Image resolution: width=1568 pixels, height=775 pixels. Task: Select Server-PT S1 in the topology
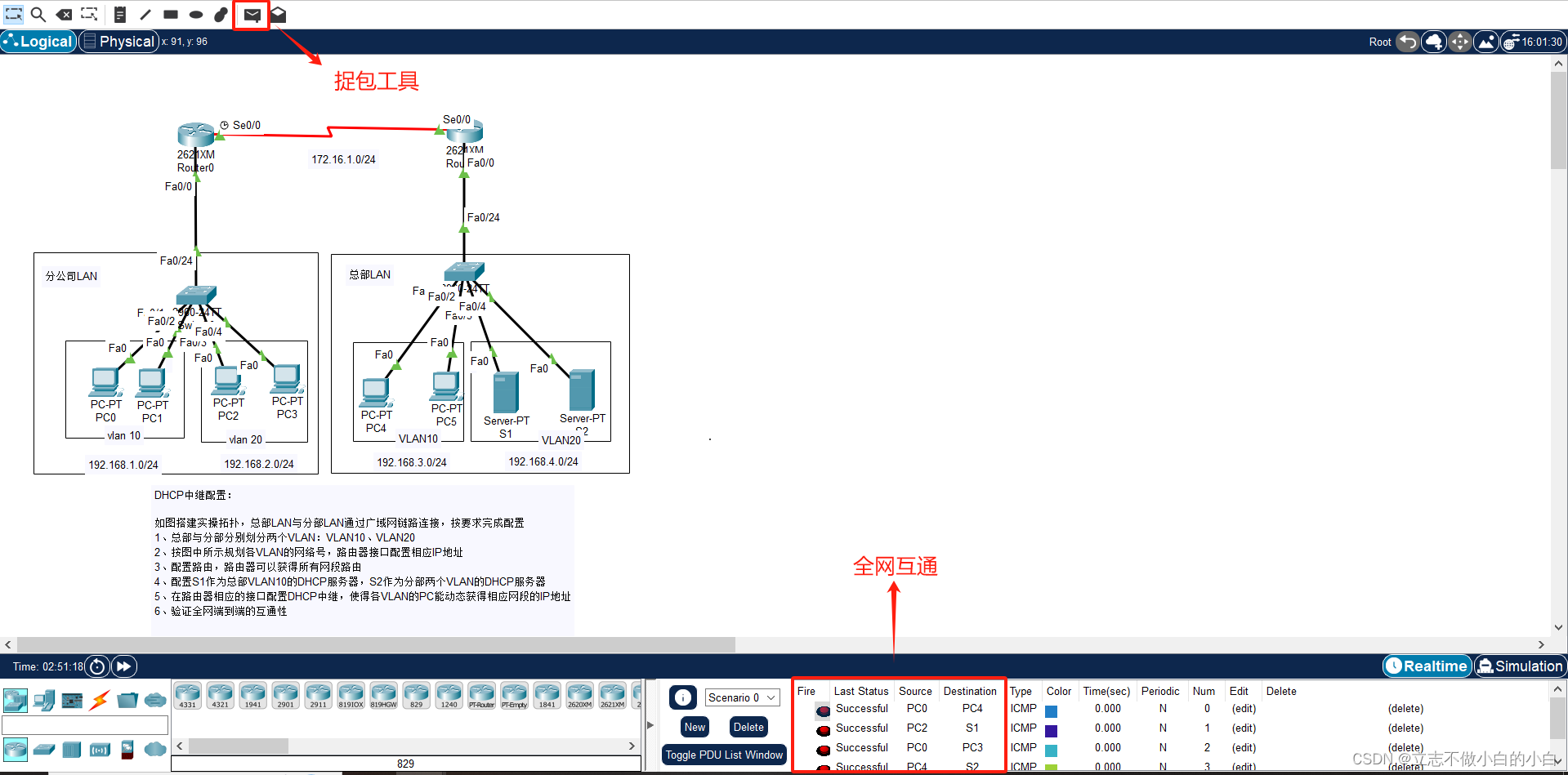click(506, 393)
